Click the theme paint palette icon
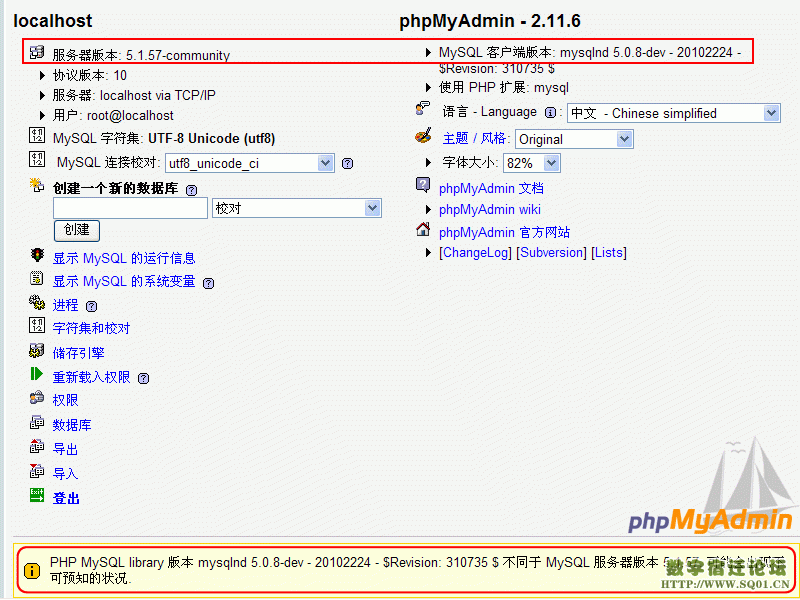The height and width of the screenshot is (600, 800). pos(423,136)
